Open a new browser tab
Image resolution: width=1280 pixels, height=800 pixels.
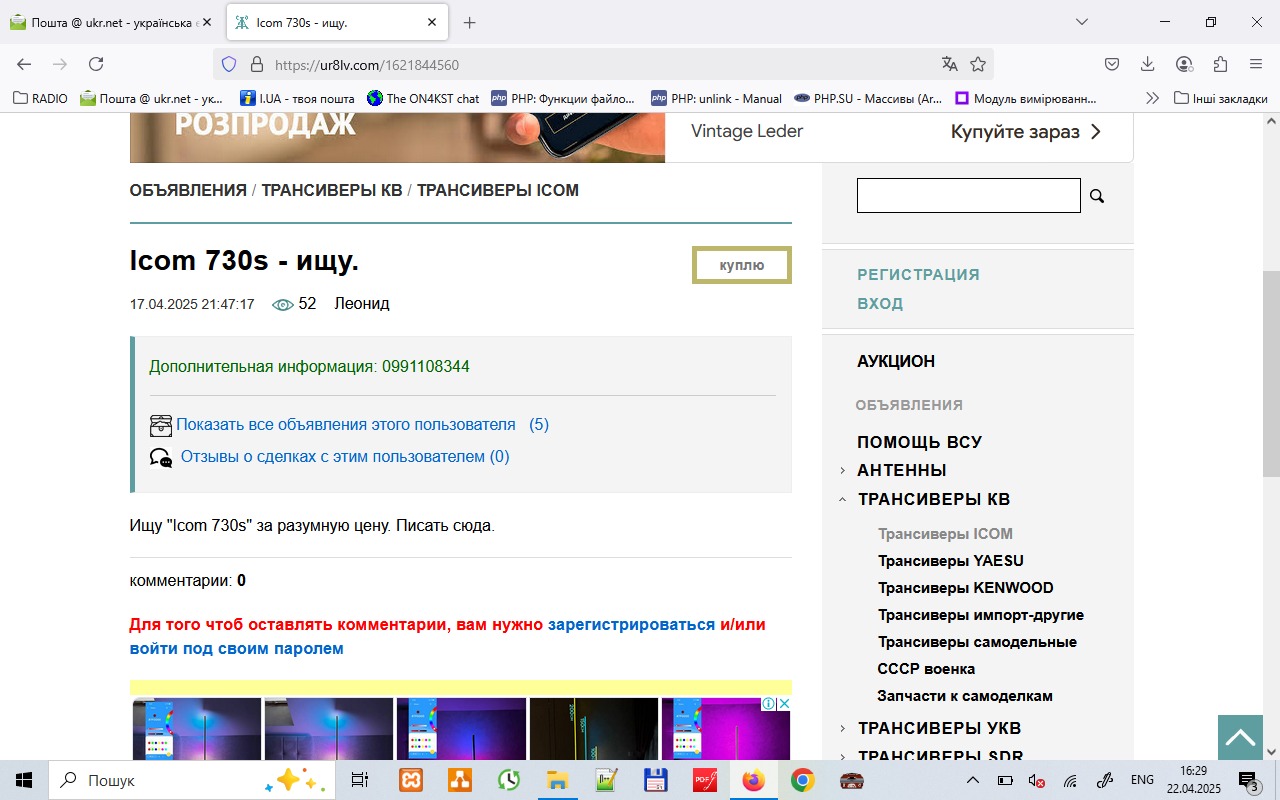coord(470,23)
